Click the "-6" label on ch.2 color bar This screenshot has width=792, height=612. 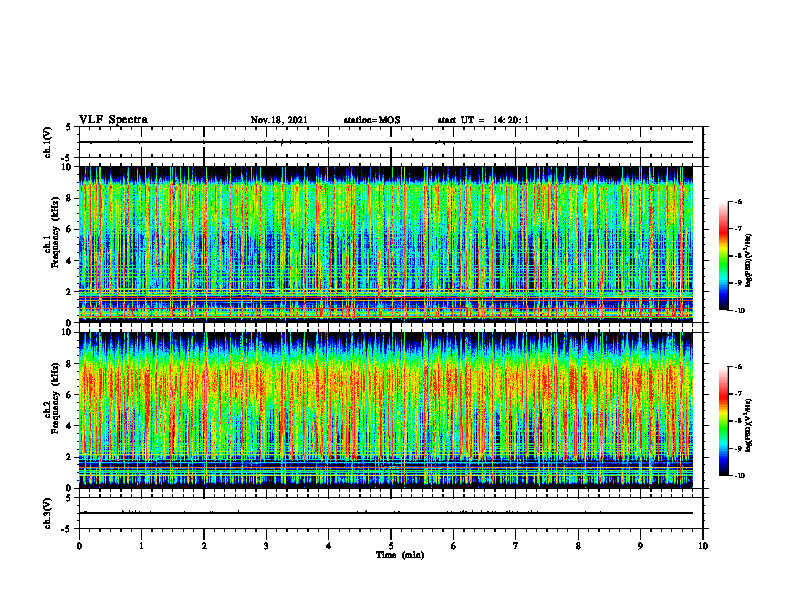coord(738,367)
